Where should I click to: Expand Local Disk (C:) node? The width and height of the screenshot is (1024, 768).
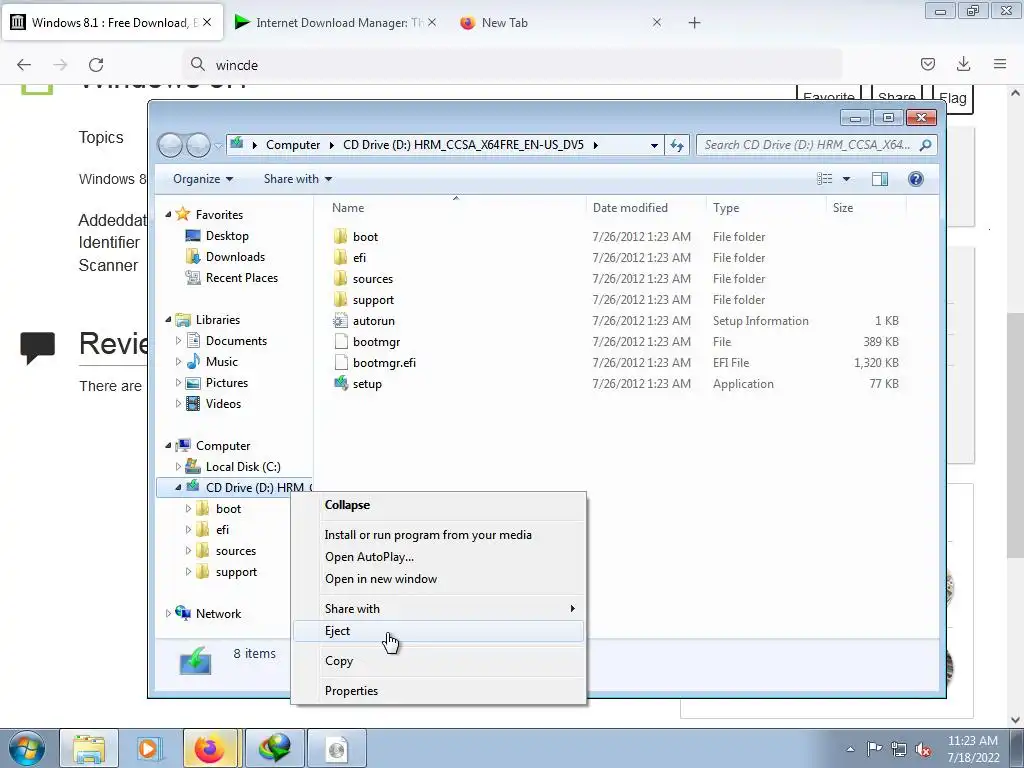[x=178, y=467]
